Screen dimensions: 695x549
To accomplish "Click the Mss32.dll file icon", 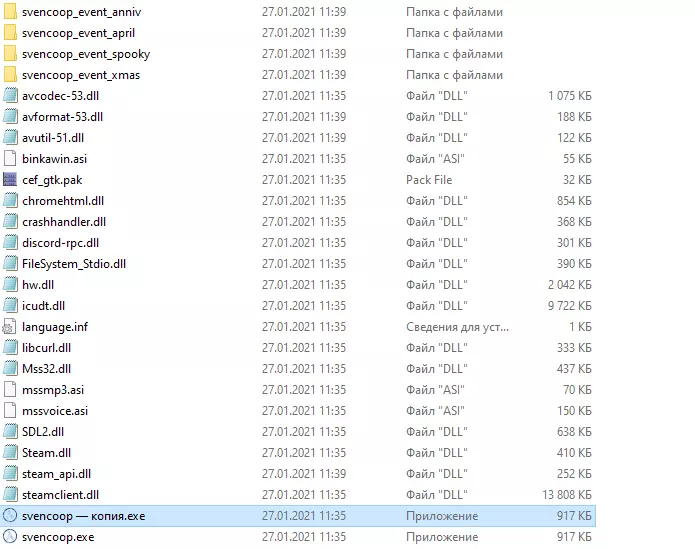I will [x=10, y=369].
